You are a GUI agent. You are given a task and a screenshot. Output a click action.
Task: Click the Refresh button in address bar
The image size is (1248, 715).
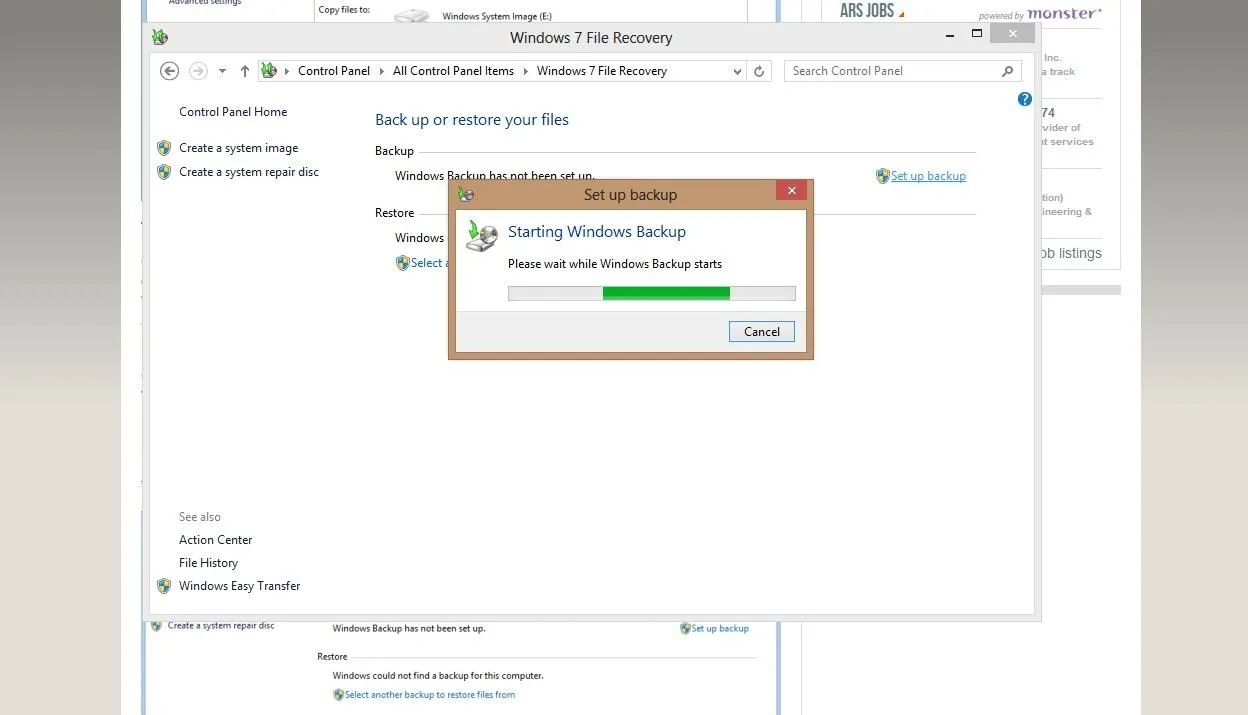[759, 71]
